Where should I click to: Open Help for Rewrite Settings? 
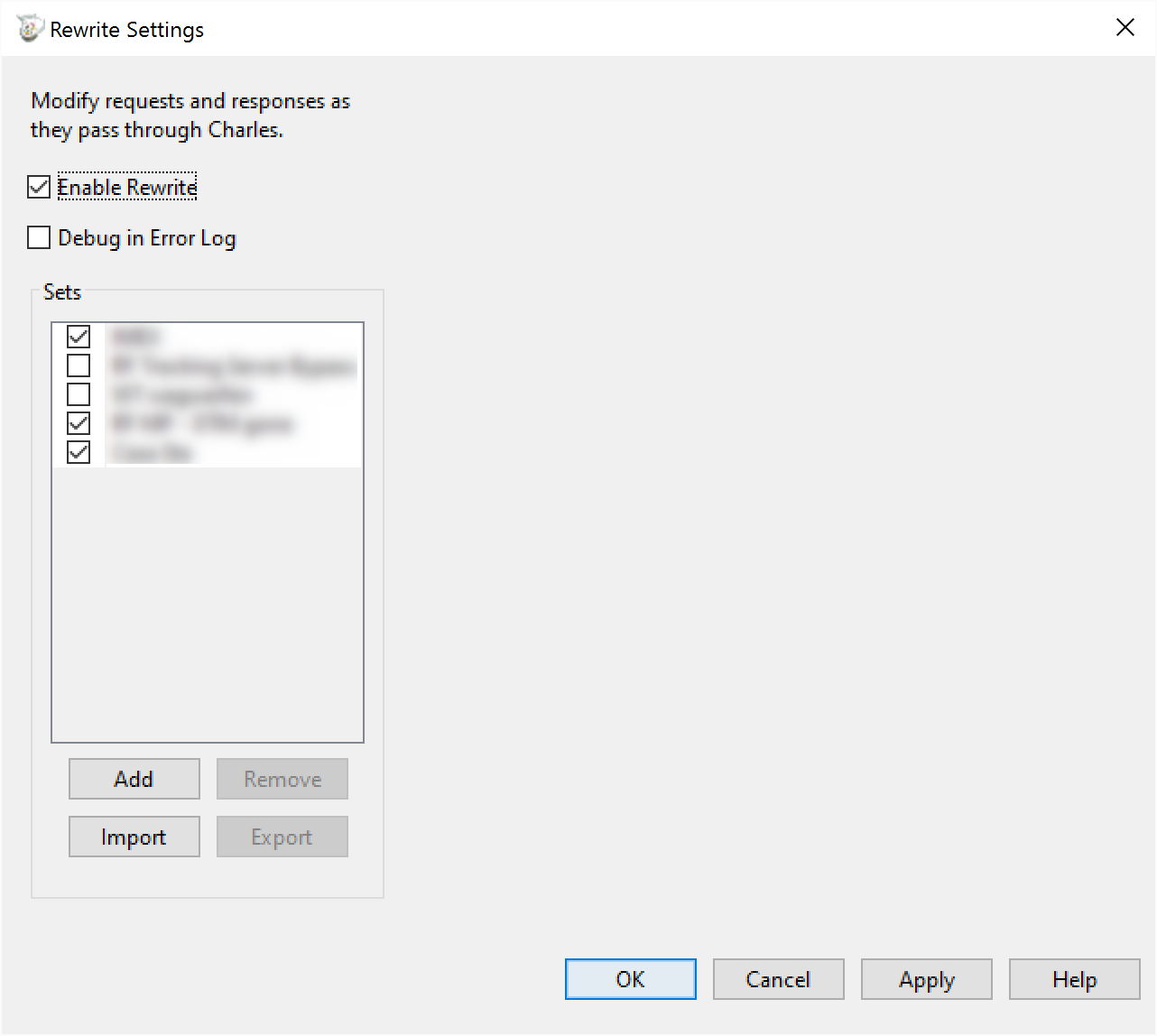(x=1074, y=979)
